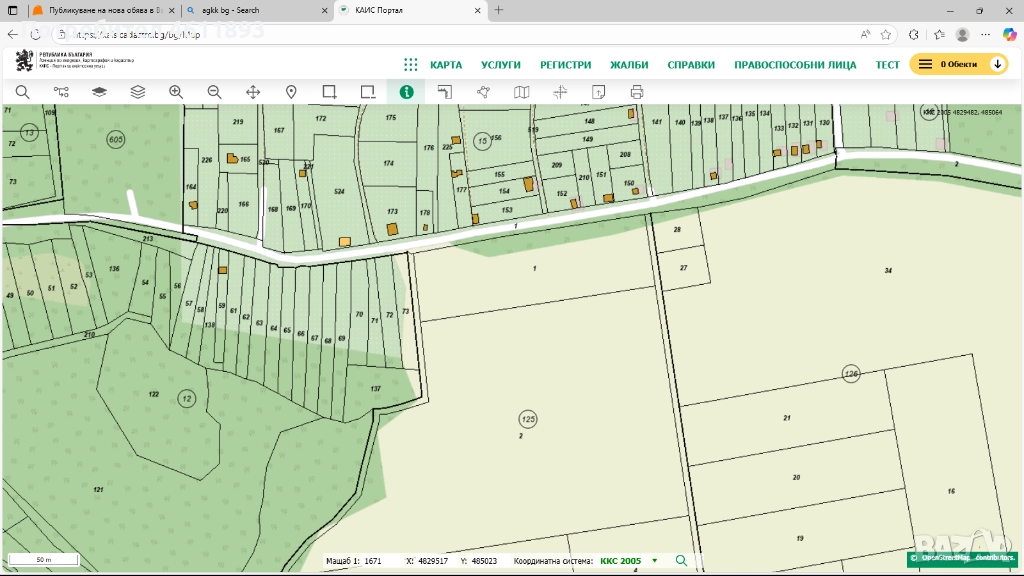Viewport: 1024px width, 576px height.
Task: Click the printer icon in toolbar
Action: tap(637, 92)
